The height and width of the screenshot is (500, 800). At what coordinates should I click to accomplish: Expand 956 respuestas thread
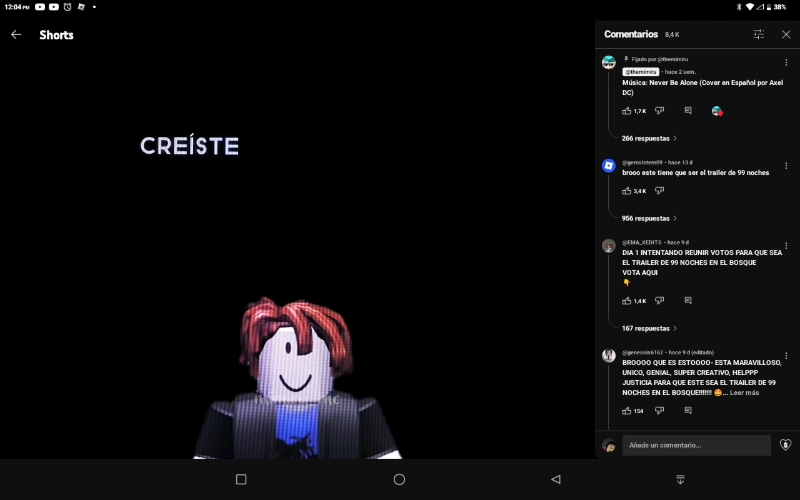click(649, 219)
